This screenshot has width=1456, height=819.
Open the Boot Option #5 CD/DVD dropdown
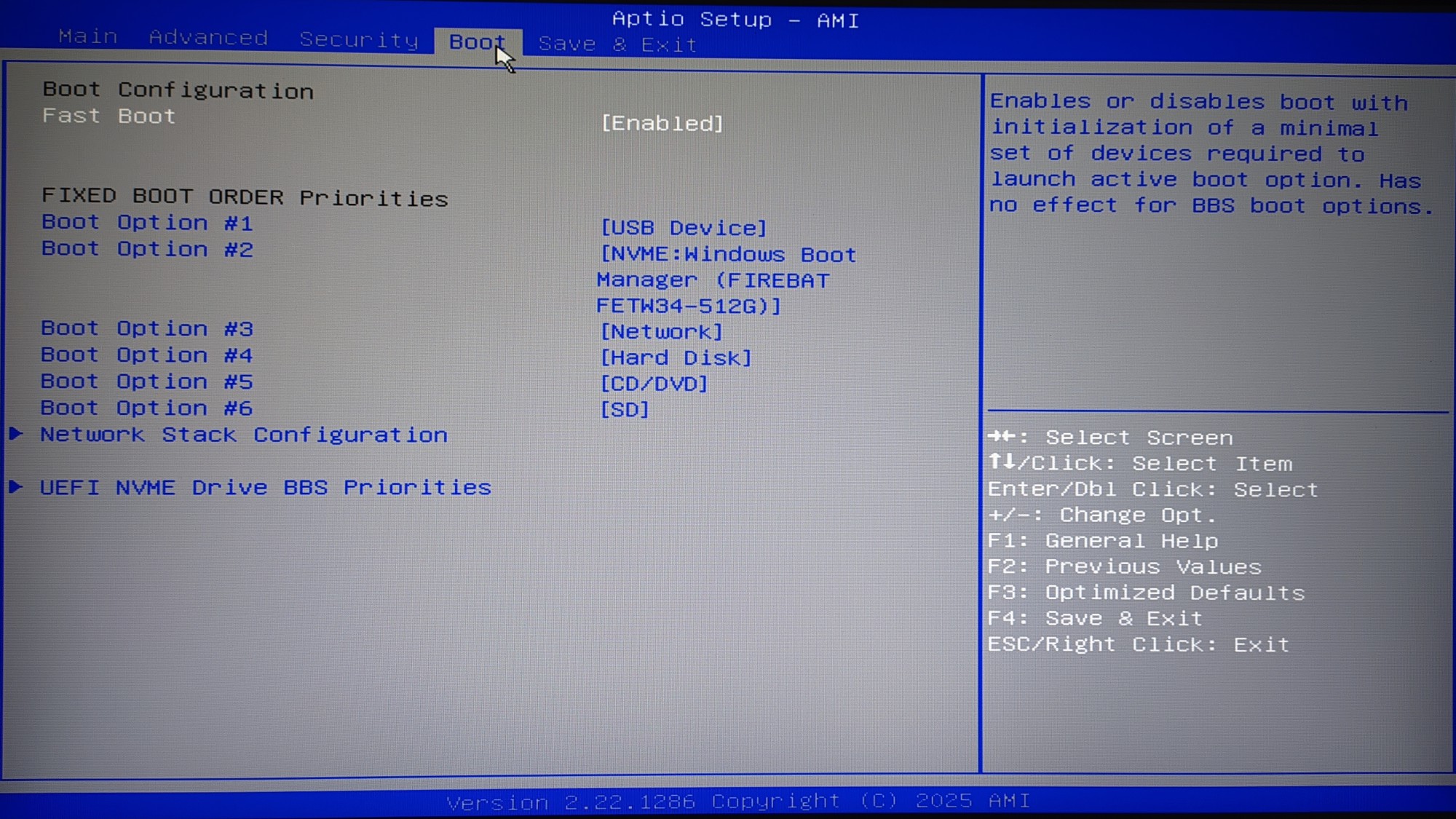[x=653, y=384]
